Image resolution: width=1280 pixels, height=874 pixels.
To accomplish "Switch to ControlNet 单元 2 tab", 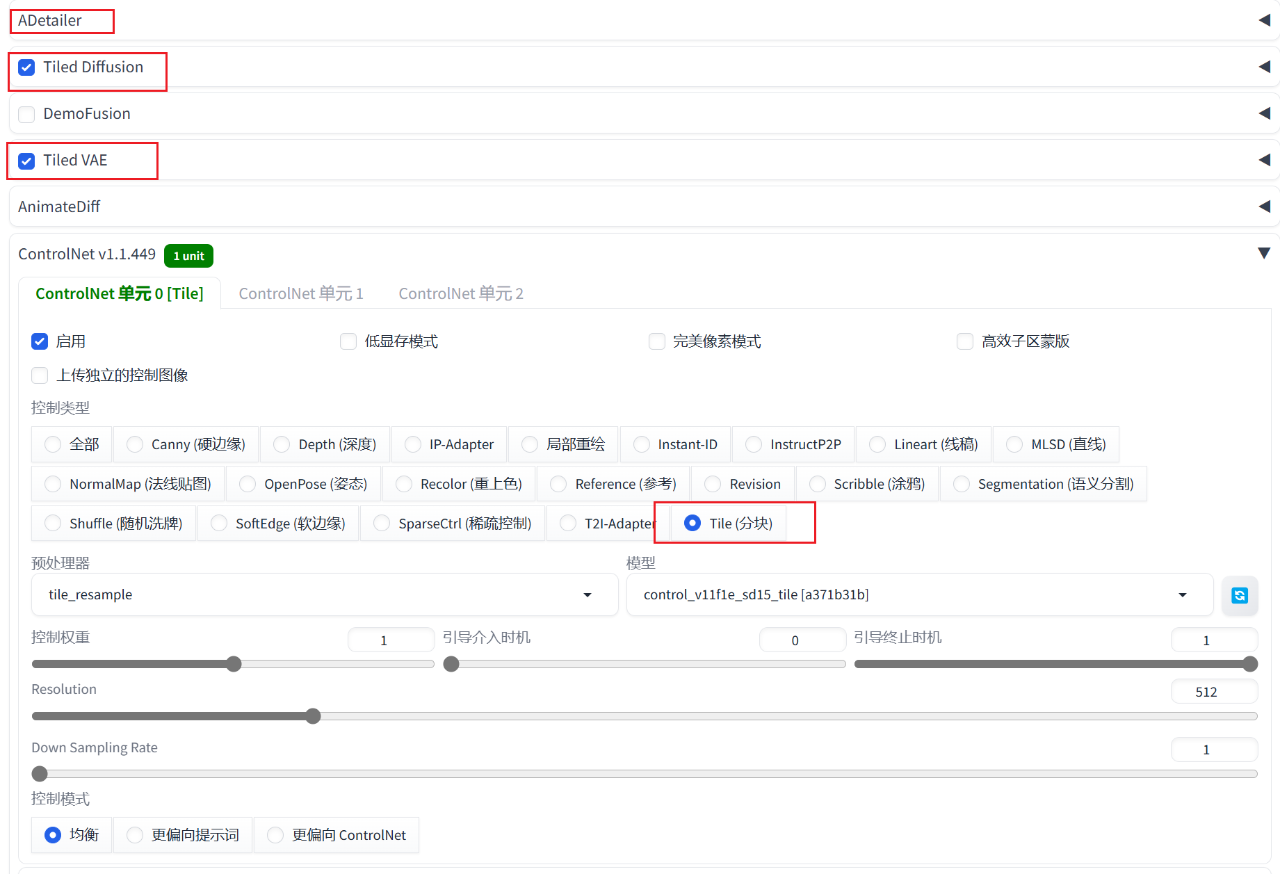I will (x=461, y=293).
